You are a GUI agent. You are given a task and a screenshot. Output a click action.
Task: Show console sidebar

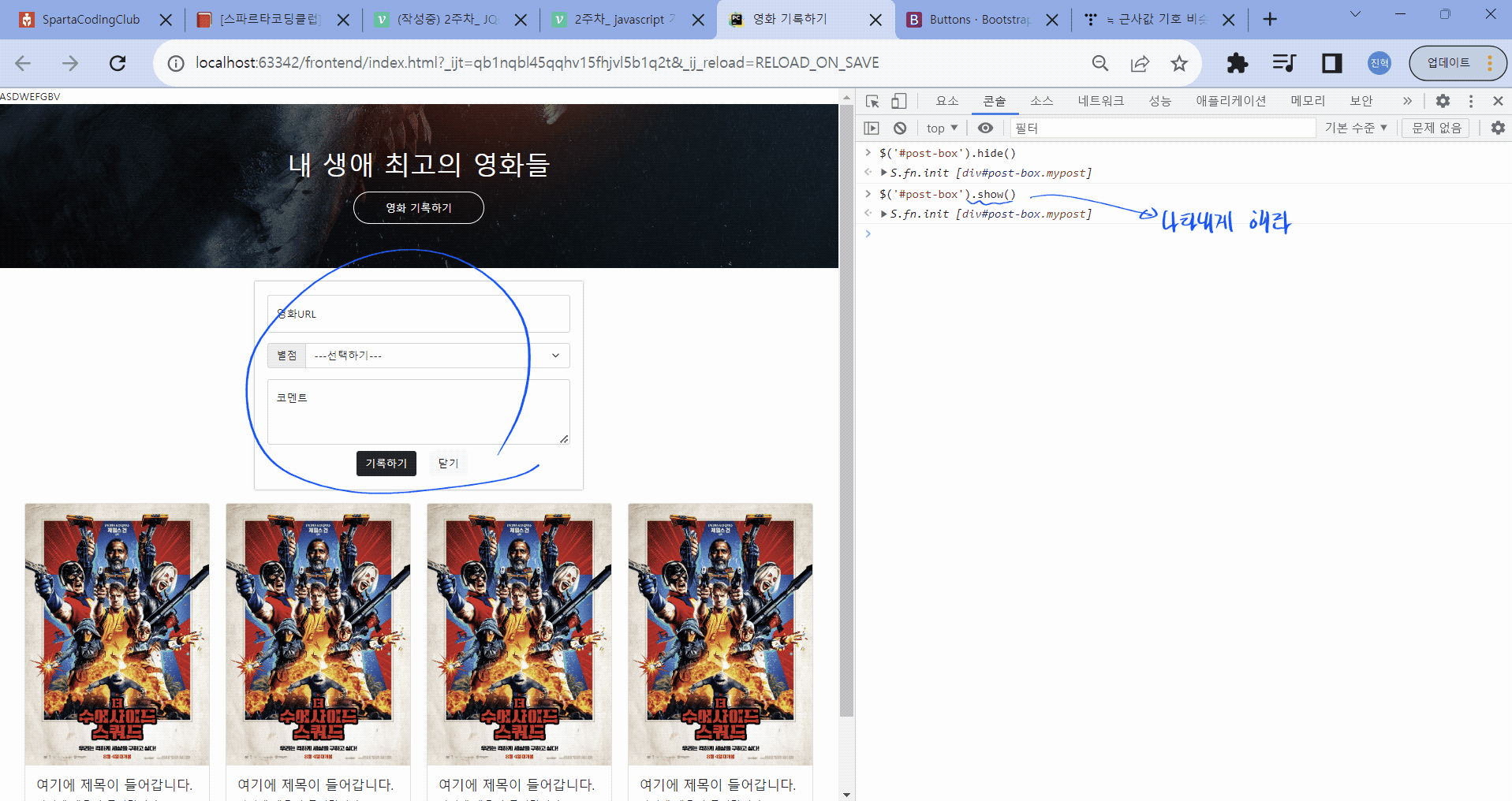pos(872,128)
